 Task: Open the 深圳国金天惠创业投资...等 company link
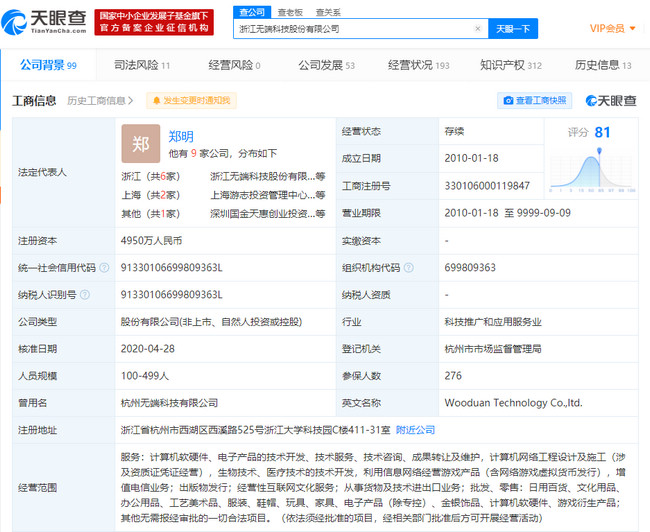[267, 214]
